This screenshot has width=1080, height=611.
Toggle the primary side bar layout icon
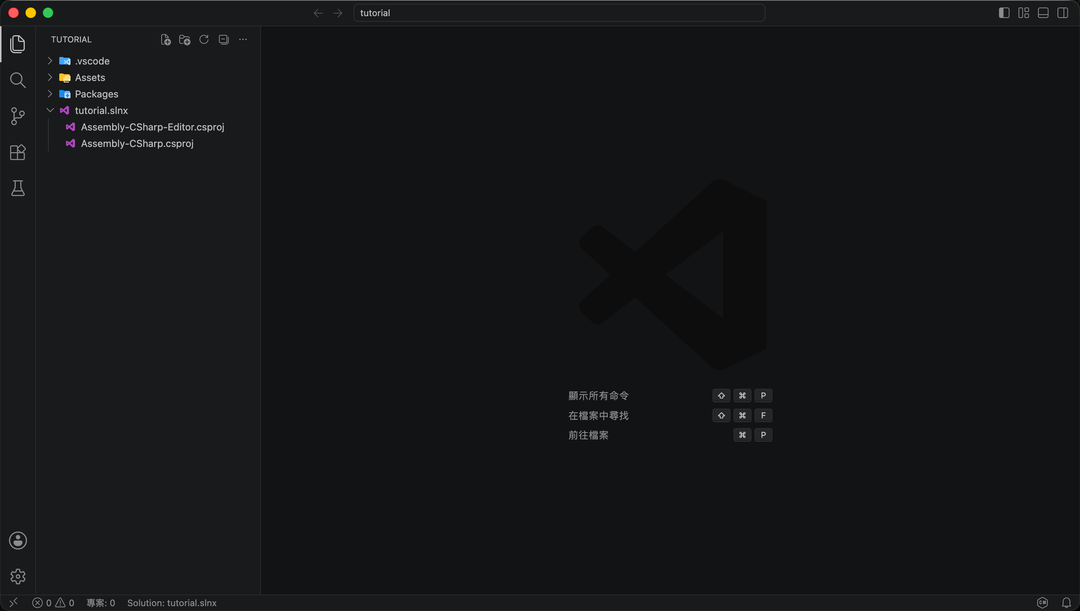1004,13
